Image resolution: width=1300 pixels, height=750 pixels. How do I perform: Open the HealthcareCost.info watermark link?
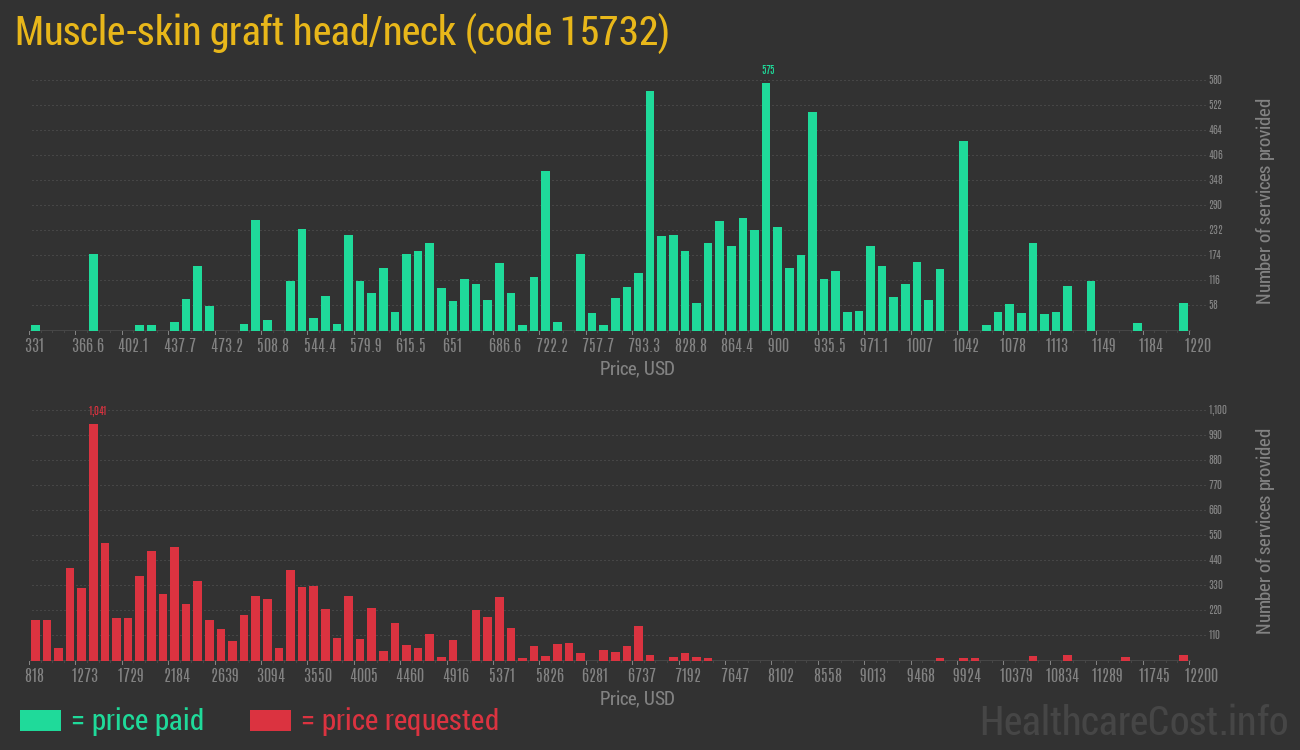tap(1133, 720)
